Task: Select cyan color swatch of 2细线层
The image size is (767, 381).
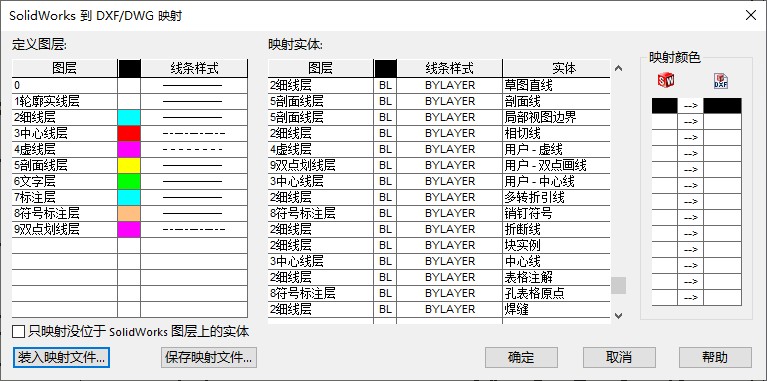Action: [129, 117]
